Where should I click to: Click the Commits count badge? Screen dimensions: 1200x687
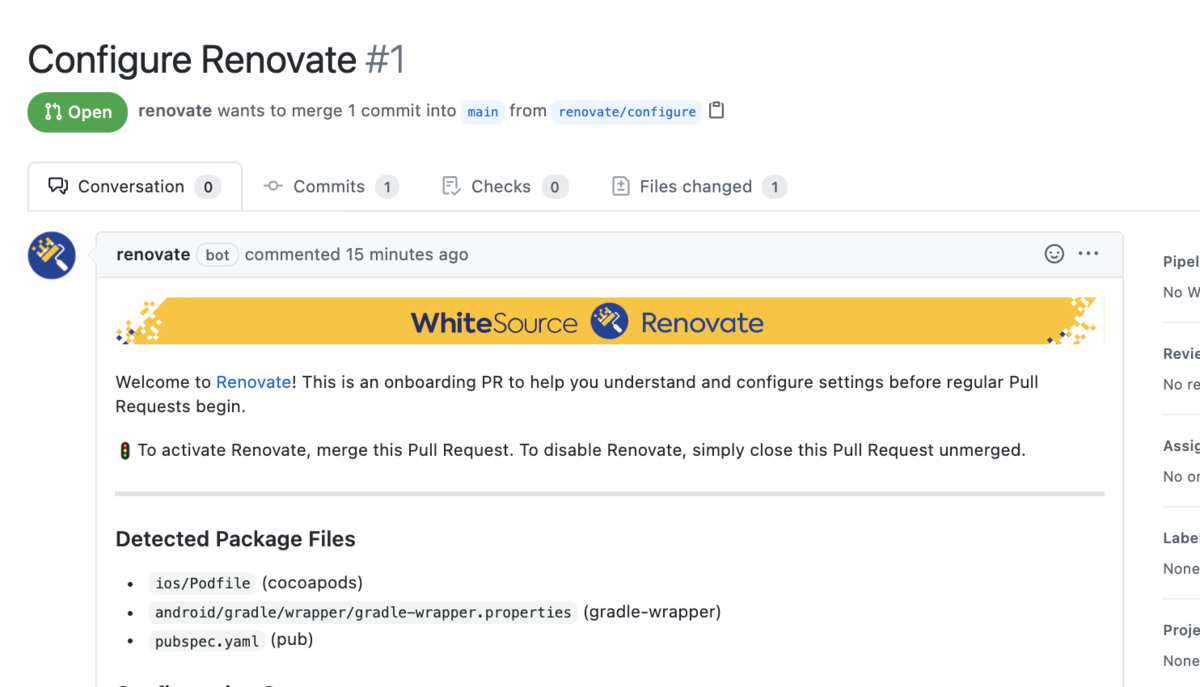click(x=387, y=187)
